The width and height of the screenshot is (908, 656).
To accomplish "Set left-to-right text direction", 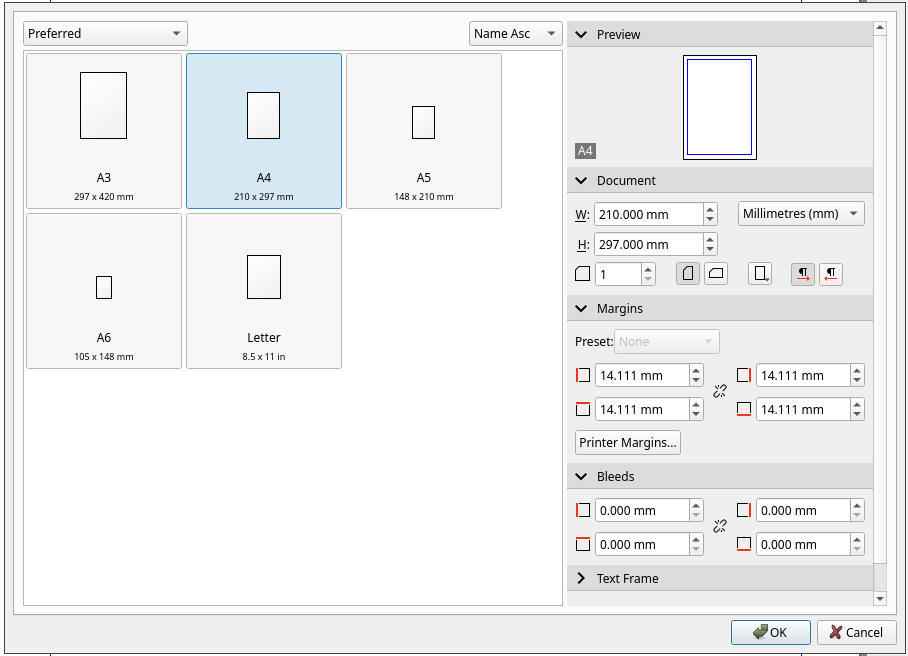I will (x=802, y=274).
